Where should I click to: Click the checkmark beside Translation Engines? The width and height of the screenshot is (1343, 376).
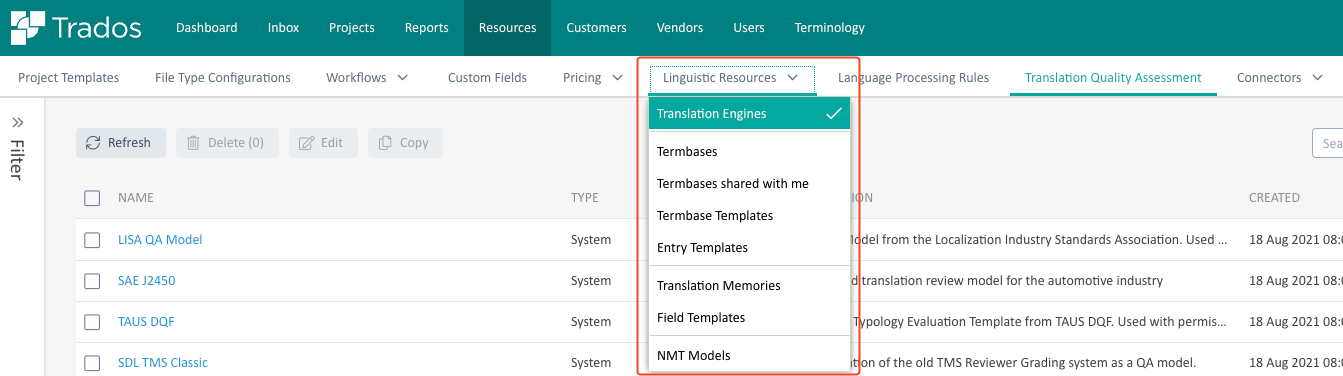coord(834,114)
